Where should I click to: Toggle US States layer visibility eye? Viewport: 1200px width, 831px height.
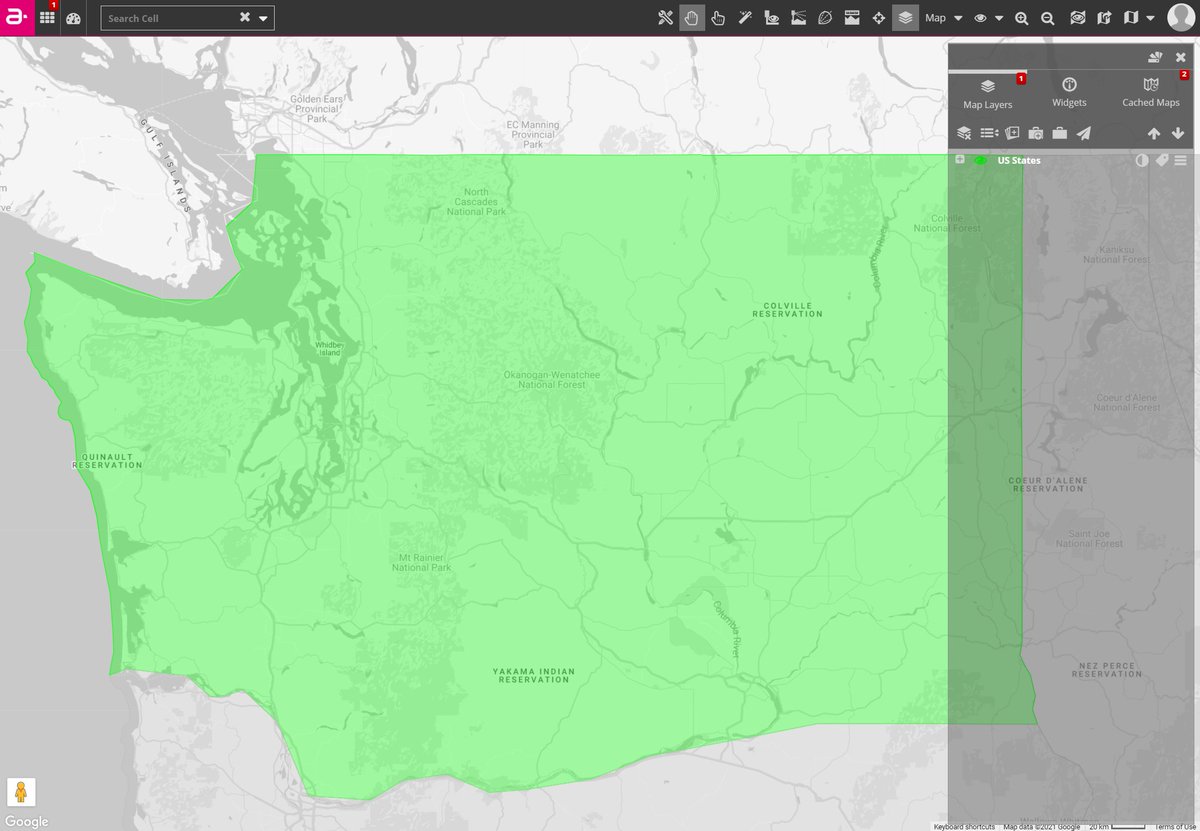coord(980,160)
